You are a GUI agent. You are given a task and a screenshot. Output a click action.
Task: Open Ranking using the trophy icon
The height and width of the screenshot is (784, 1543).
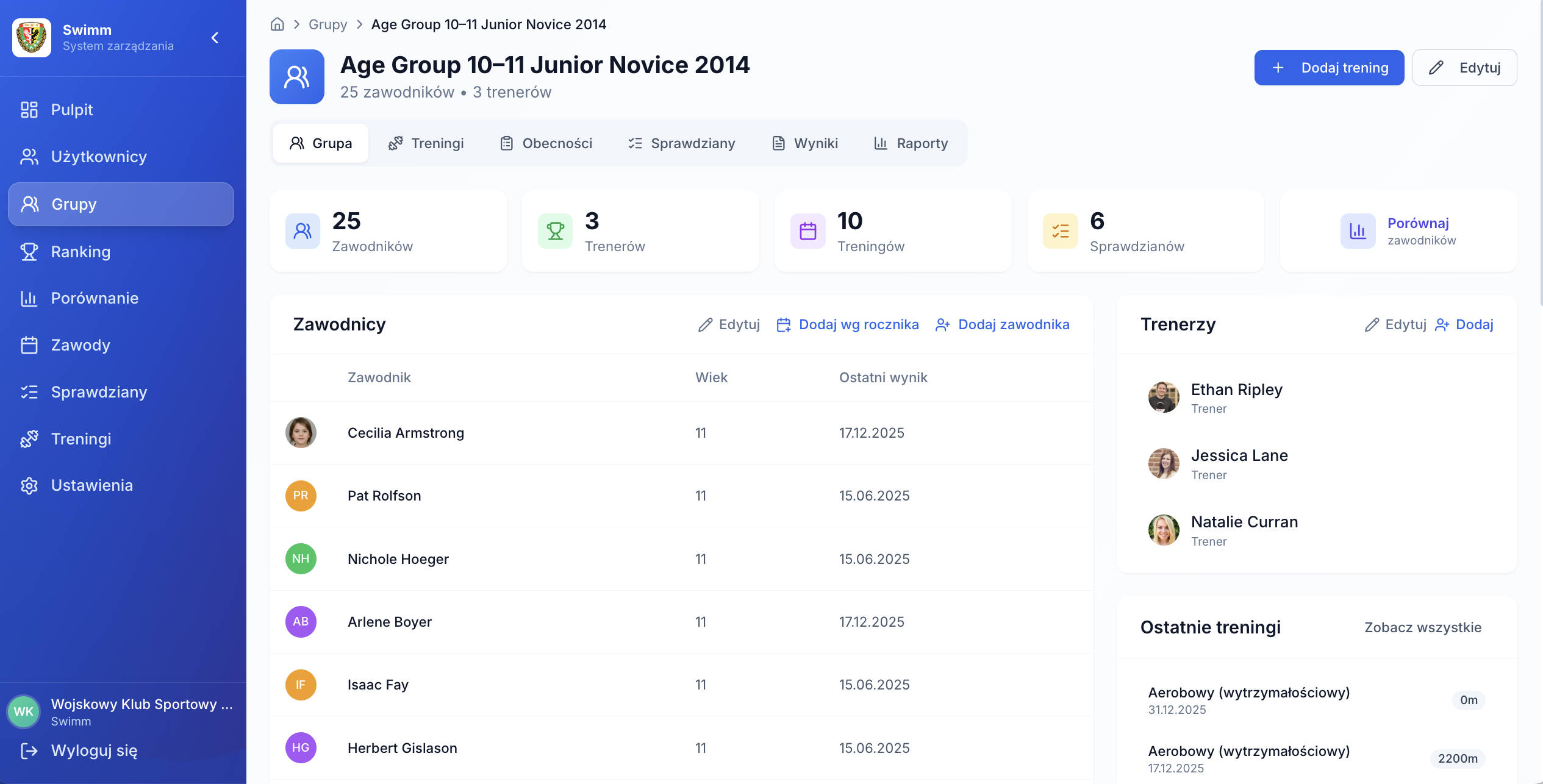click(29, 252)
